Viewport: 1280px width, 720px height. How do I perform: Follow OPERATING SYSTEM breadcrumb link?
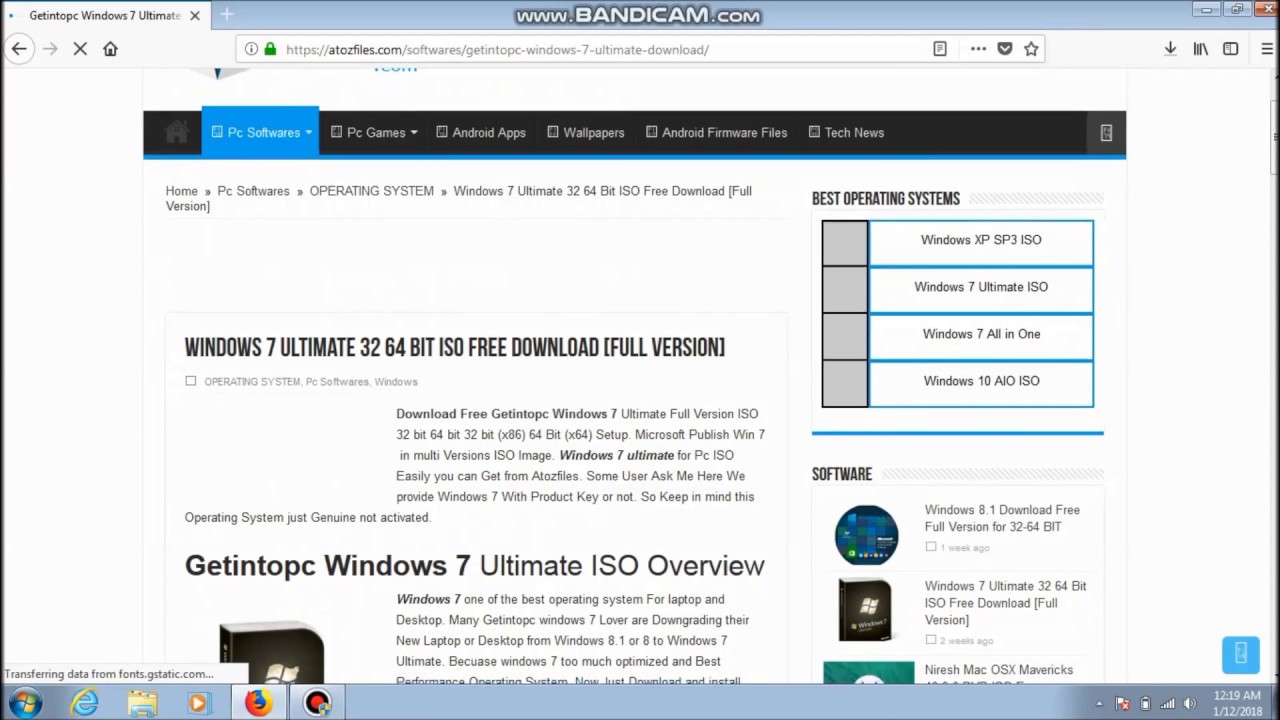(371, 191)
